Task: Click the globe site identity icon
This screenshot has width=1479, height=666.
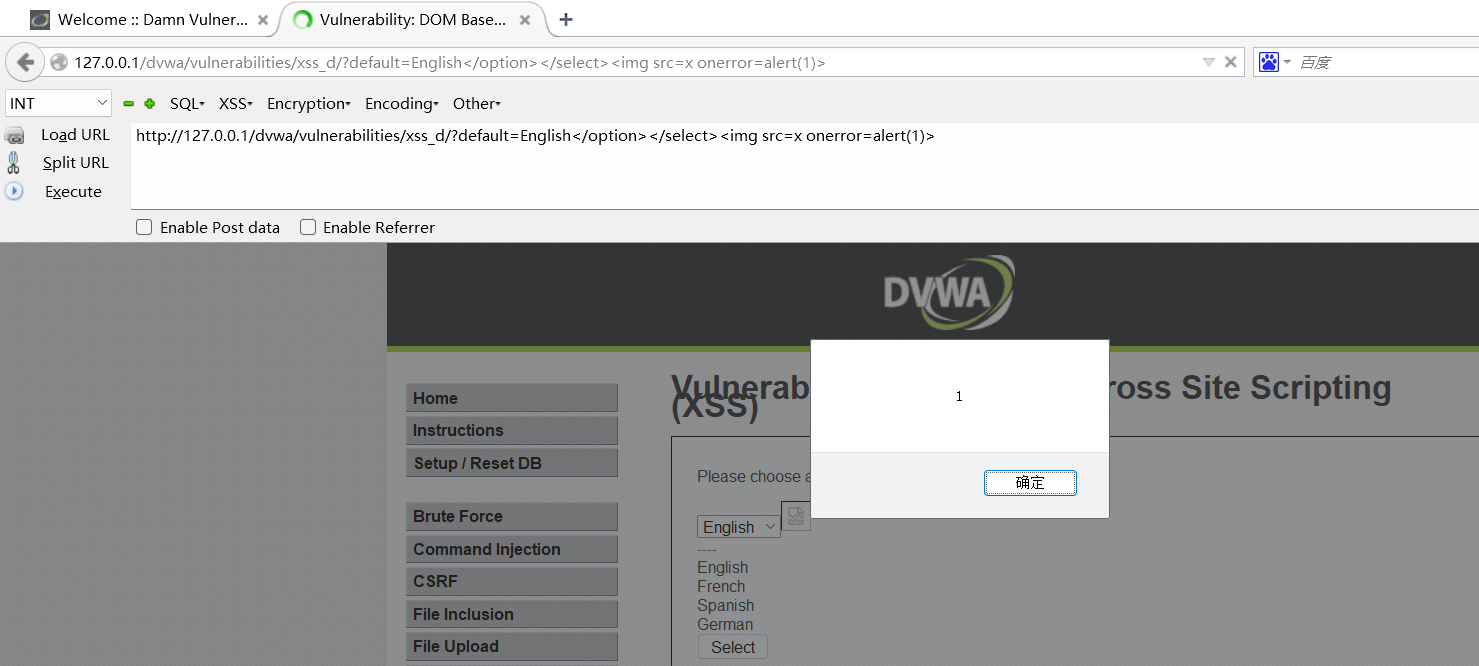Action: click(59, 62)
